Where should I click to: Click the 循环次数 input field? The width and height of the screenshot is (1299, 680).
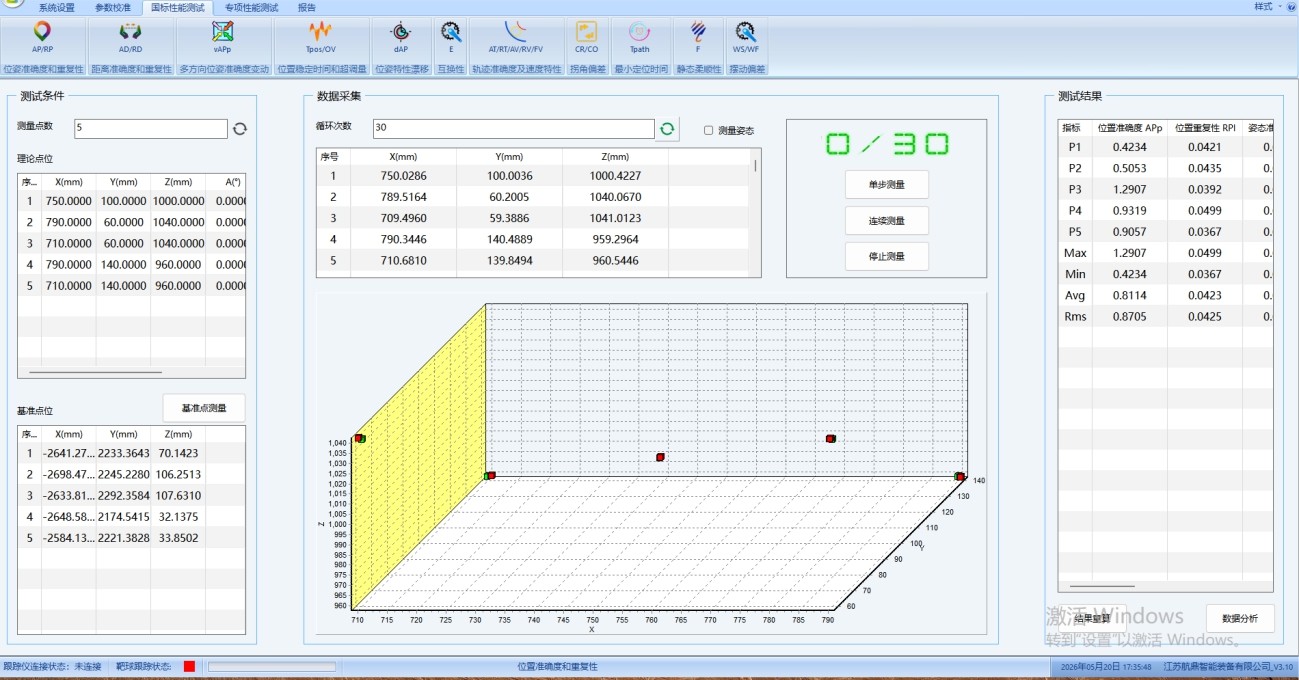[514, 129]
